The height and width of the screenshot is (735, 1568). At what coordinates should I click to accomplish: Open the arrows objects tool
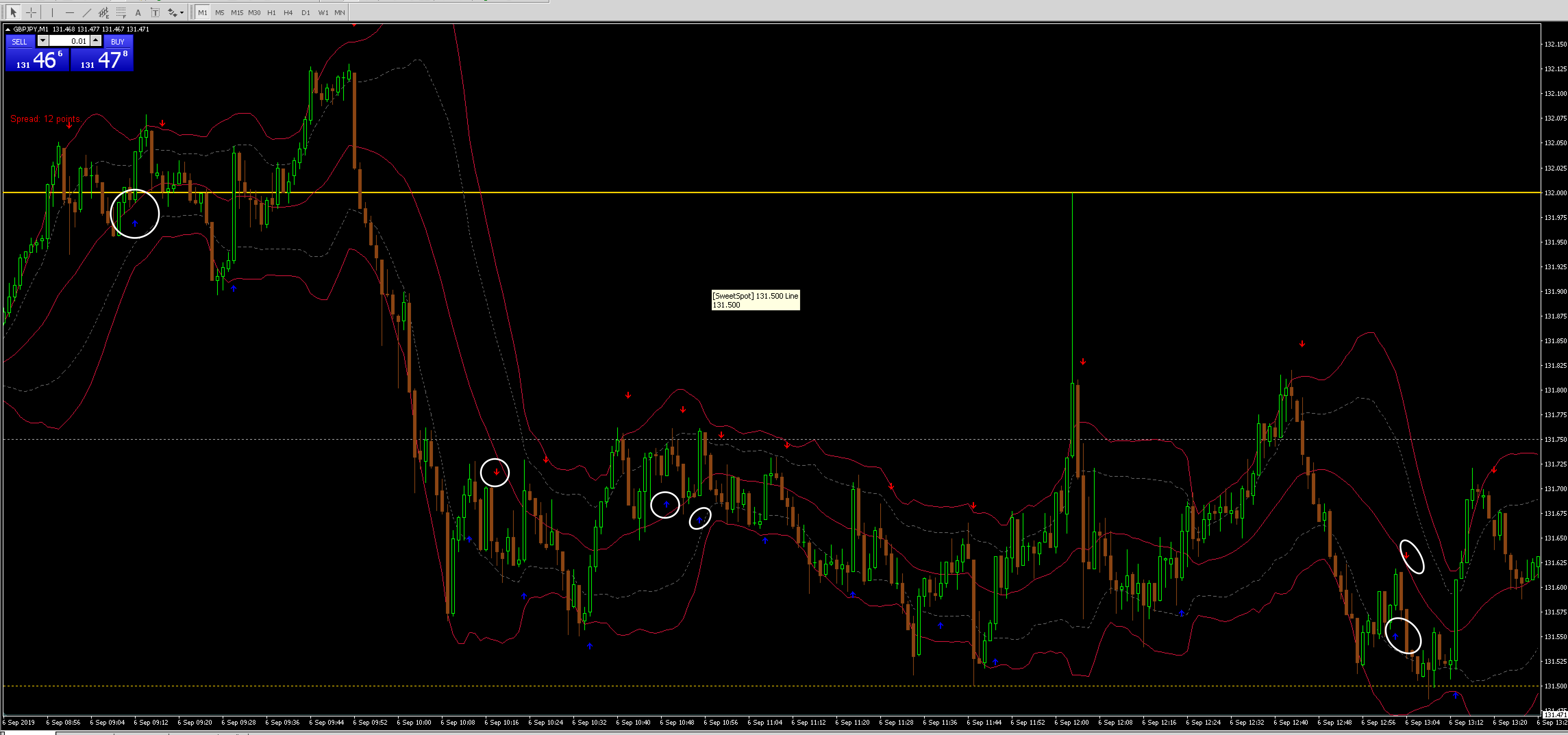point(172,12)
